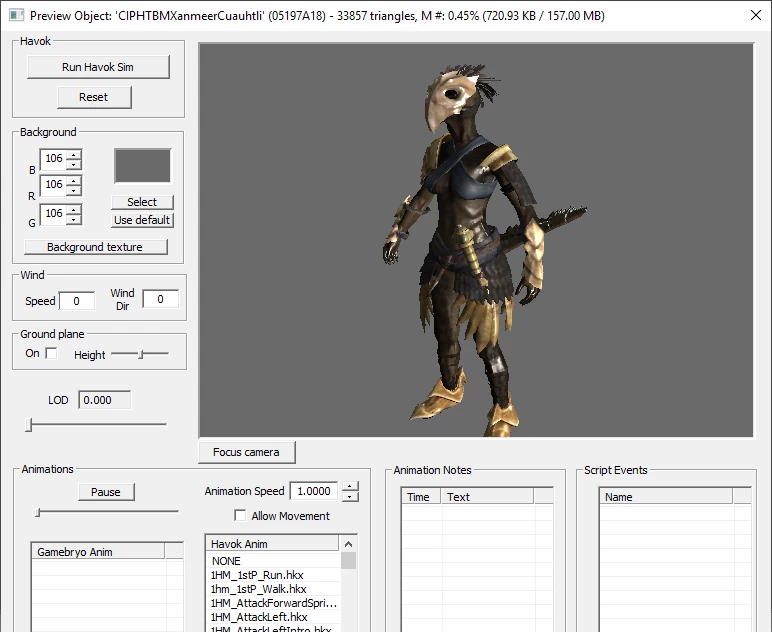Click the Animation Speed field
This screenshot has width=772, height=632.
pyautogui.click(x=314, y=491)
